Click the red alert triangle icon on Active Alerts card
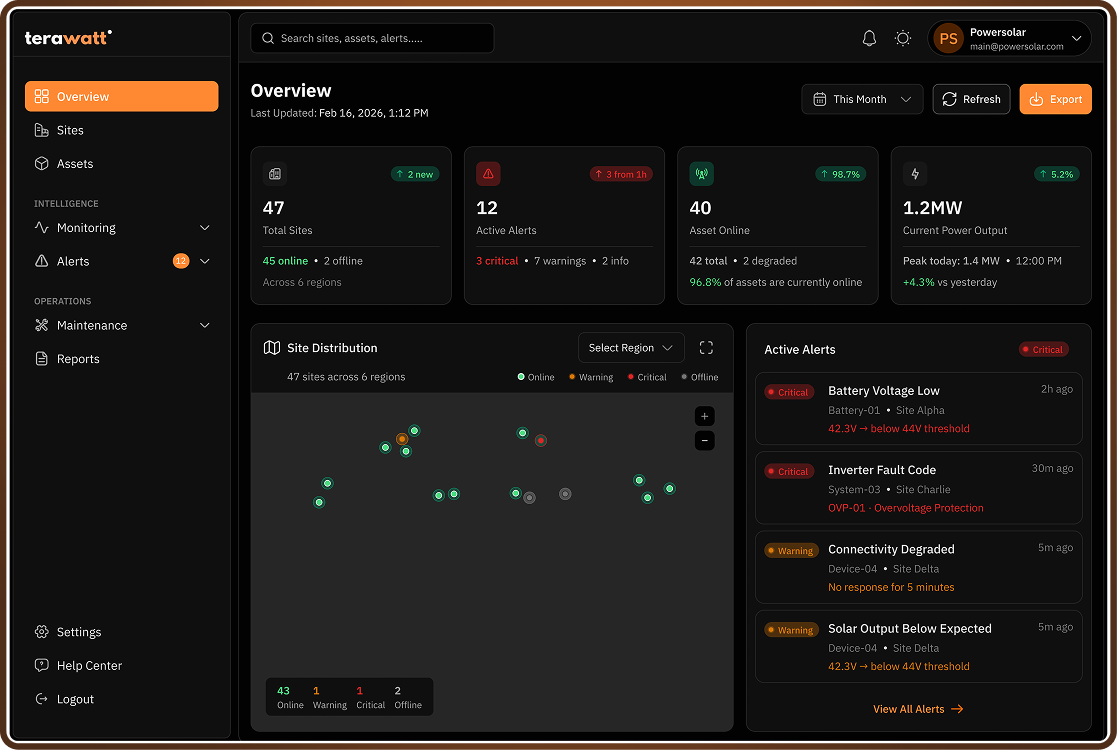The height and width of the screenshot is (750, 1117). point(488,173)
